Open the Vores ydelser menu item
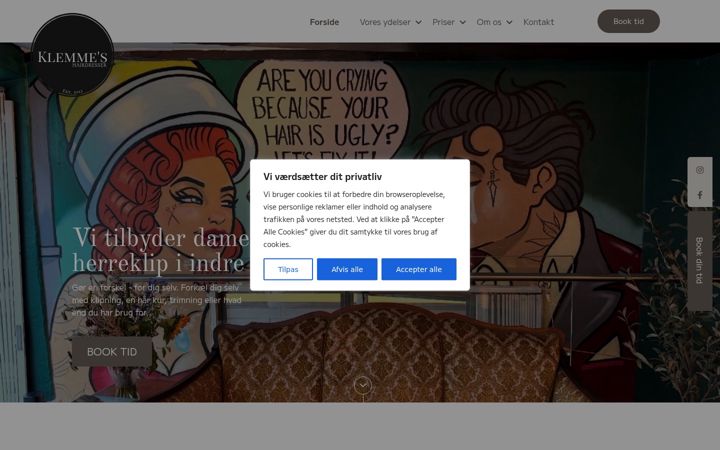The width and height of the screenshot is (720, 450). [x=385, y=22]
